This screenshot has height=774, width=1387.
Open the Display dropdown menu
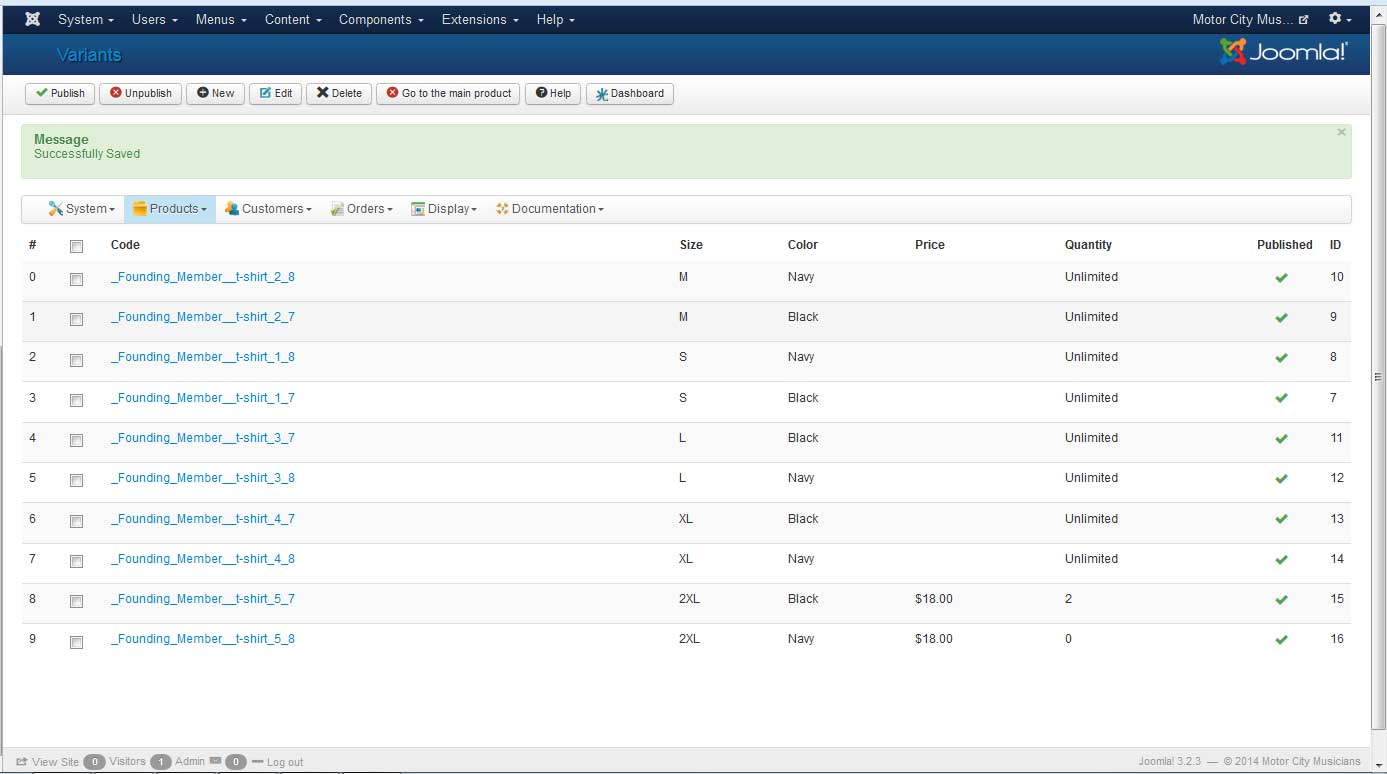(x=444, y=209)
